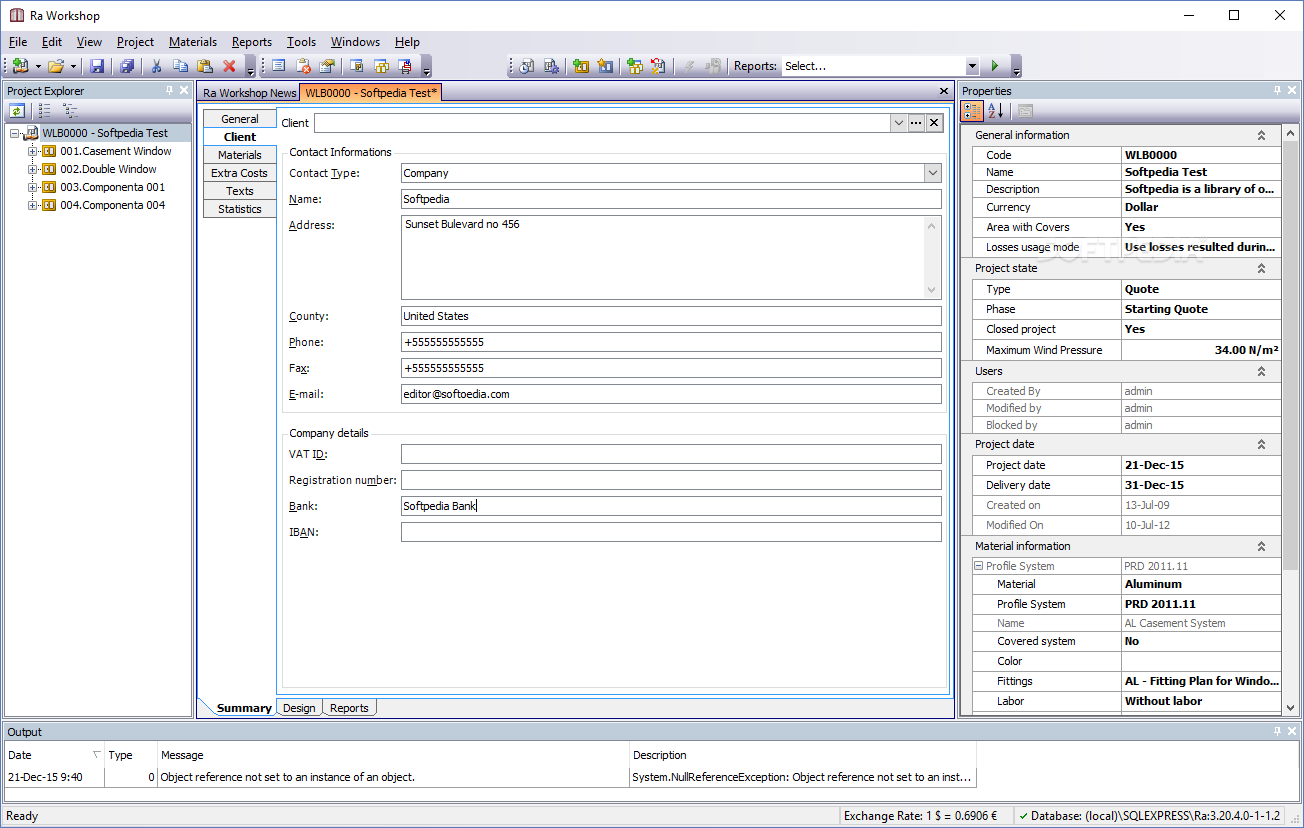This screenshot has height=828, width=1304.
Task: Expand the 001.Casement Window tree node
Action: click(32, 151)
